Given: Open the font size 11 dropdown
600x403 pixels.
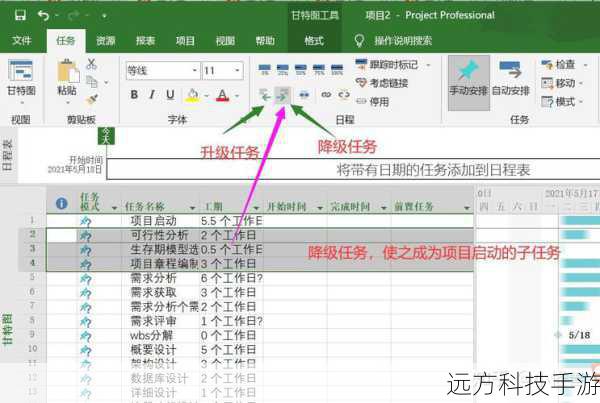Looking at the screenshot, I should 237,70.
